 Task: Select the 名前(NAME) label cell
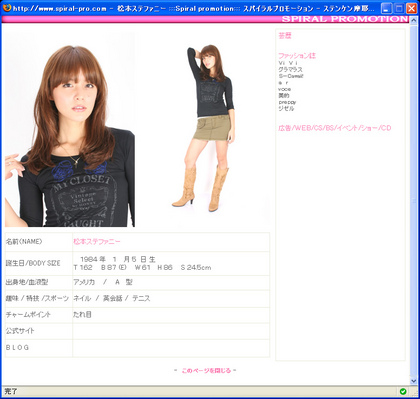pos(39,242)
